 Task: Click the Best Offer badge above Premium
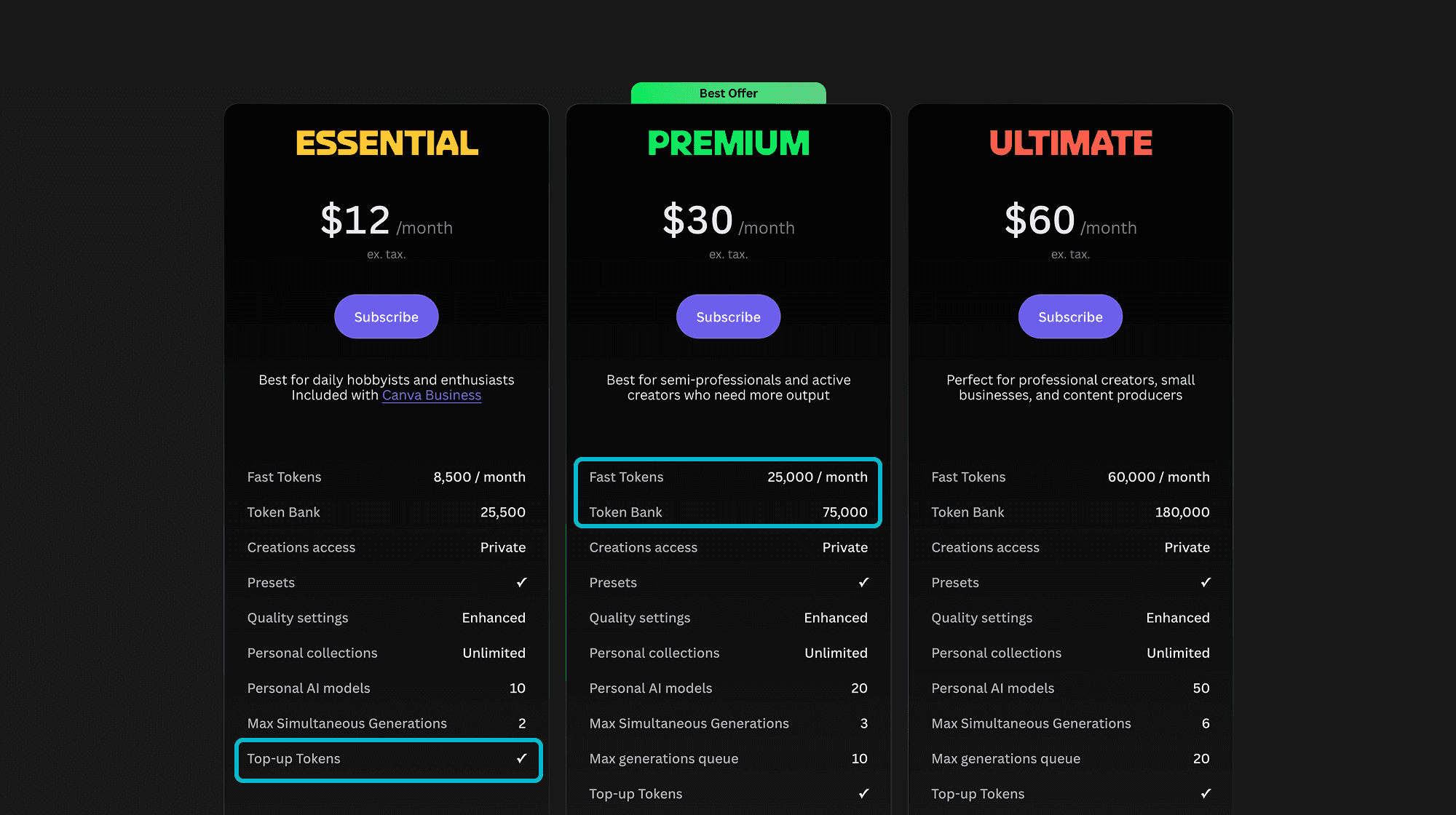click(x=728, y=93)
